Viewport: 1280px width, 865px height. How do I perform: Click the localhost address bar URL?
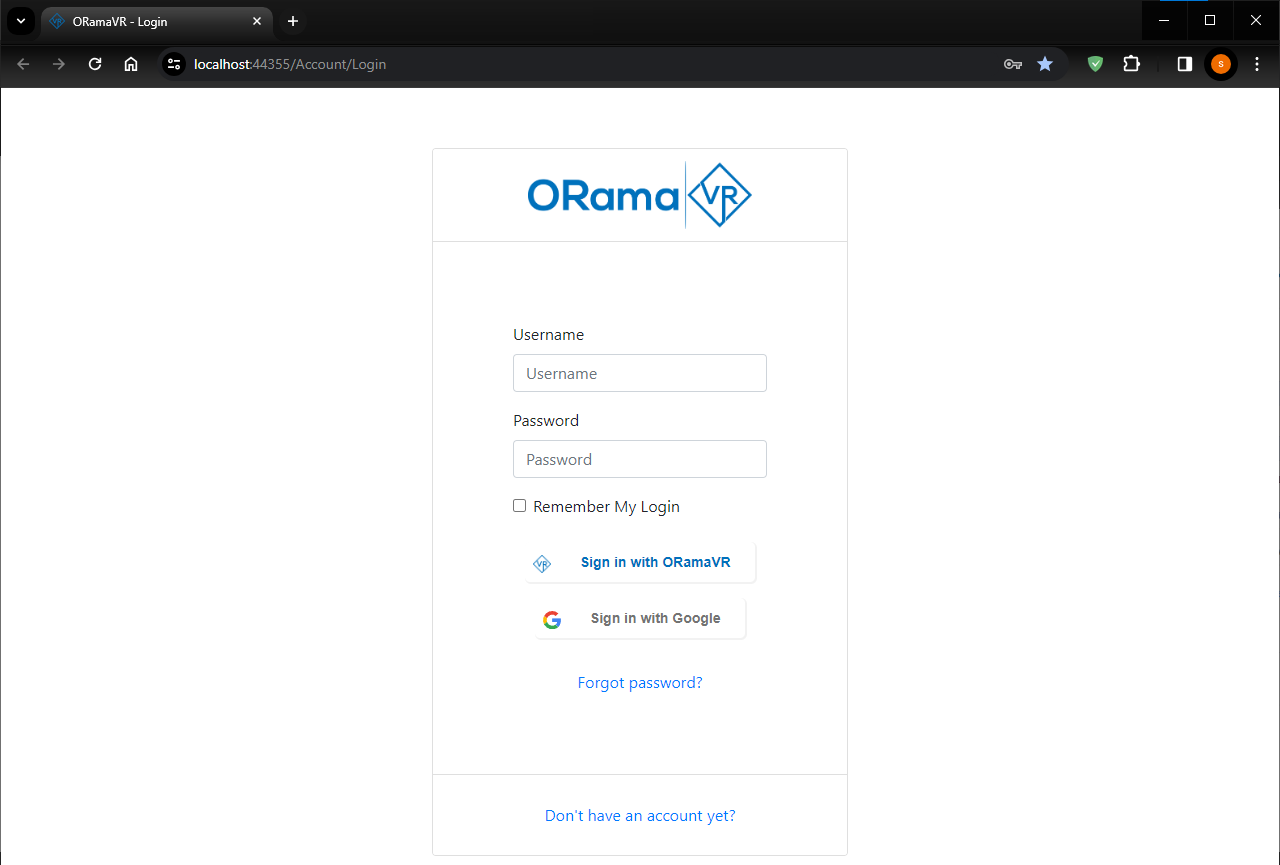coord(290,64)
